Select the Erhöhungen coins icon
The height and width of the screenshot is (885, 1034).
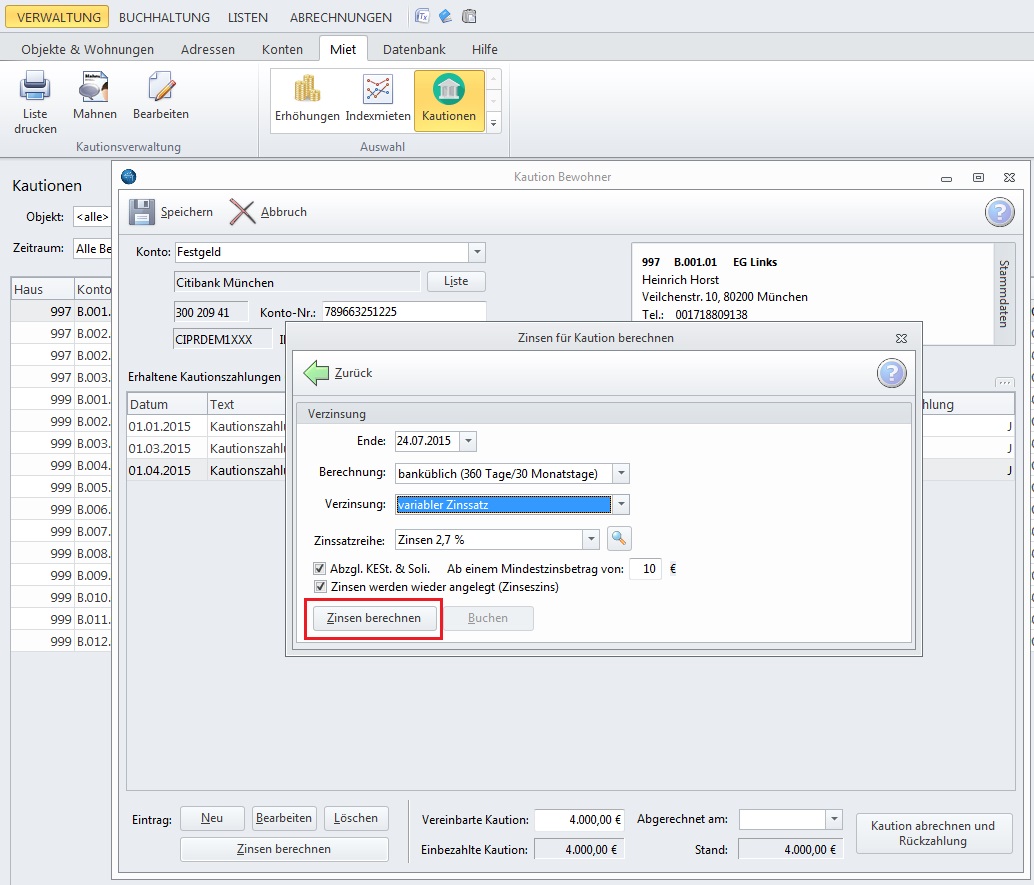[x=307, y=90]
